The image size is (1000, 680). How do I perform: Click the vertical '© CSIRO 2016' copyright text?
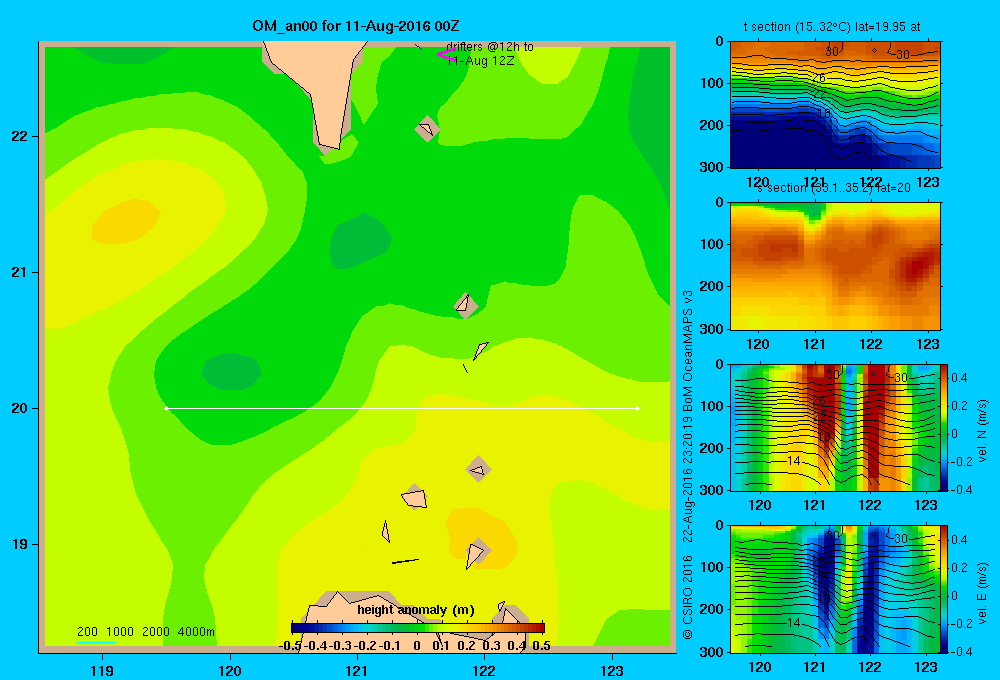[x=688, y=597]
